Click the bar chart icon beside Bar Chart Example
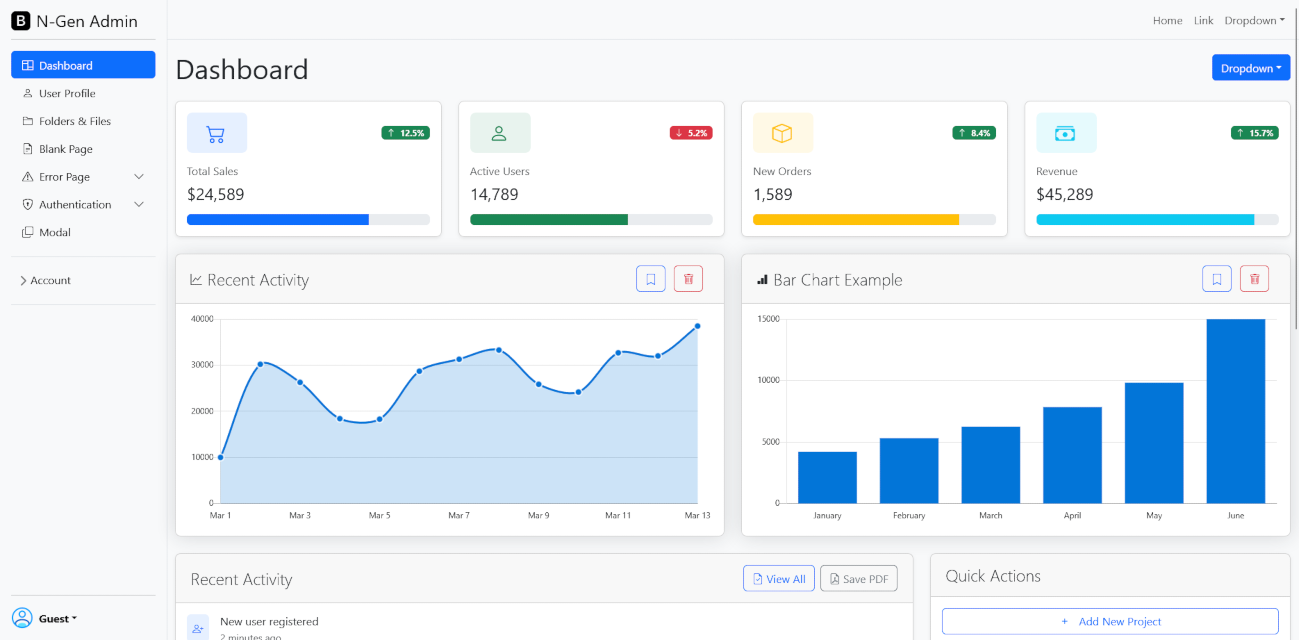 coord(763,280)
